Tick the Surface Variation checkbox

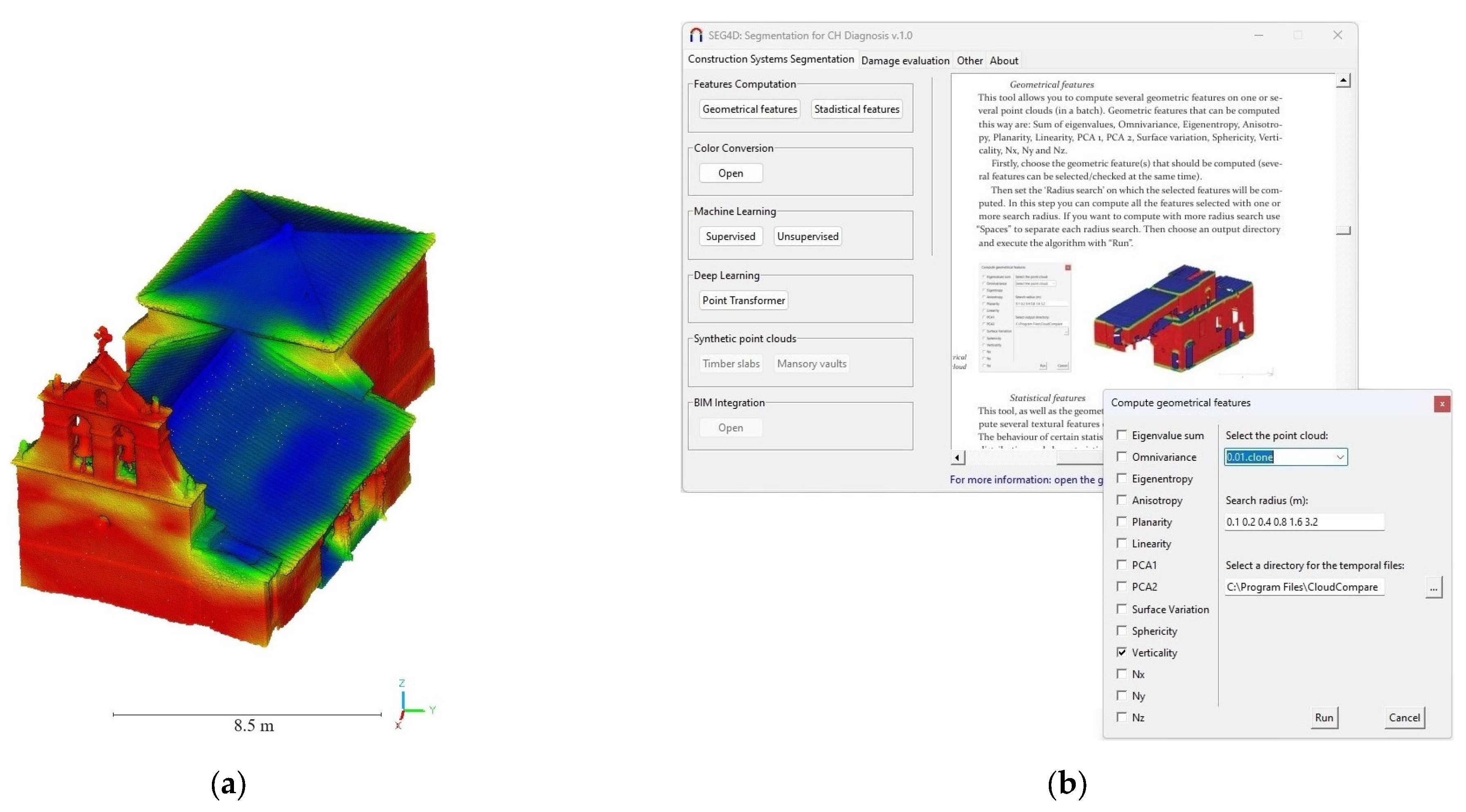click(x=1121, y=609)
